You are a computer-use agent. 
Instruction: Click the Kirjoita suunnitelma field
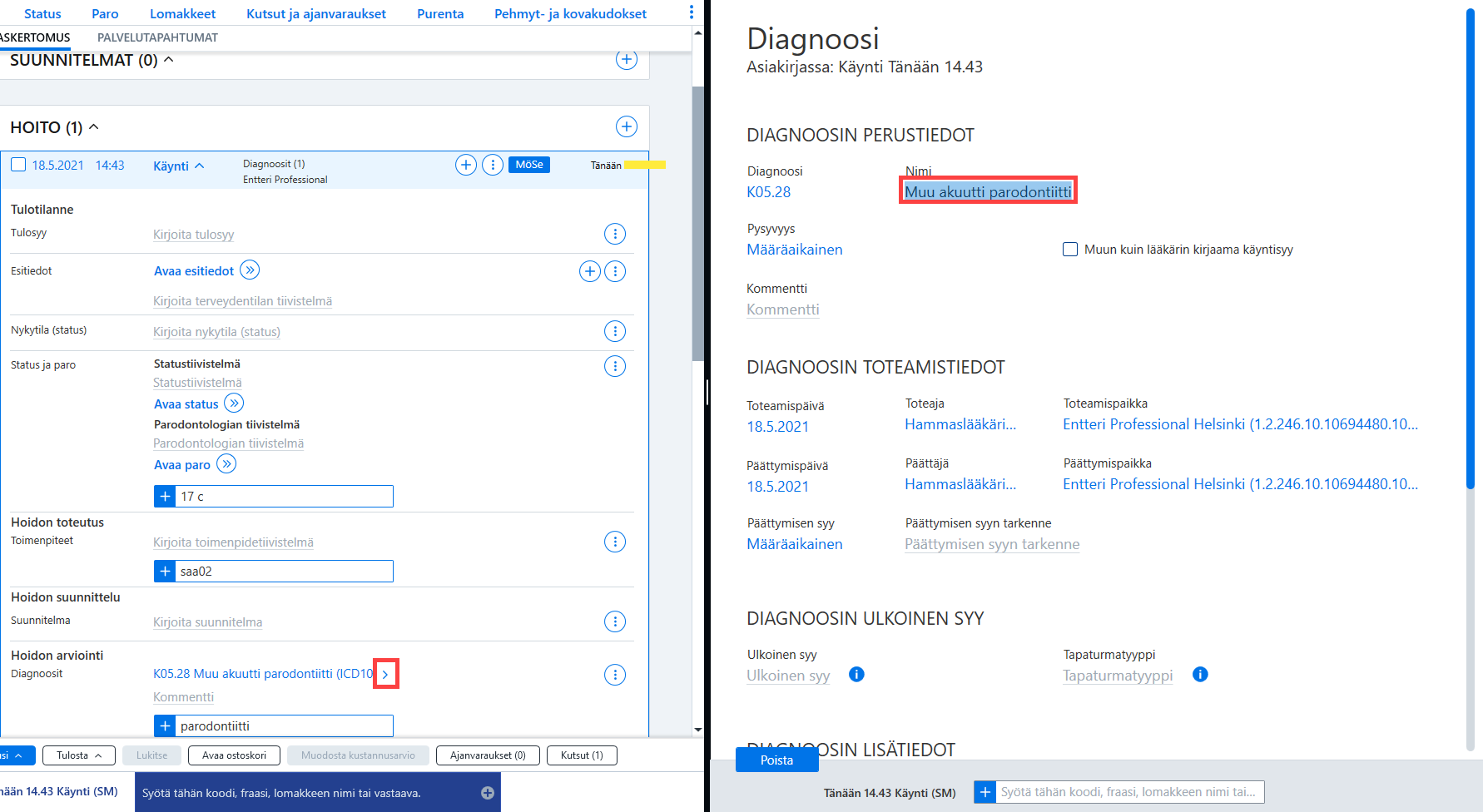(208, 622)
